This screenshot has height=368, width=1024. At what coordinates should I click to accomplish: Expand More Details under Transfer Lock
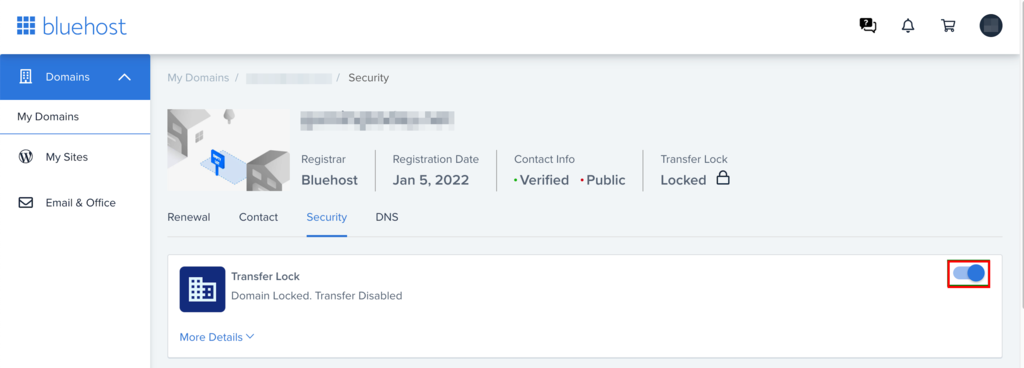click(217, 337)
